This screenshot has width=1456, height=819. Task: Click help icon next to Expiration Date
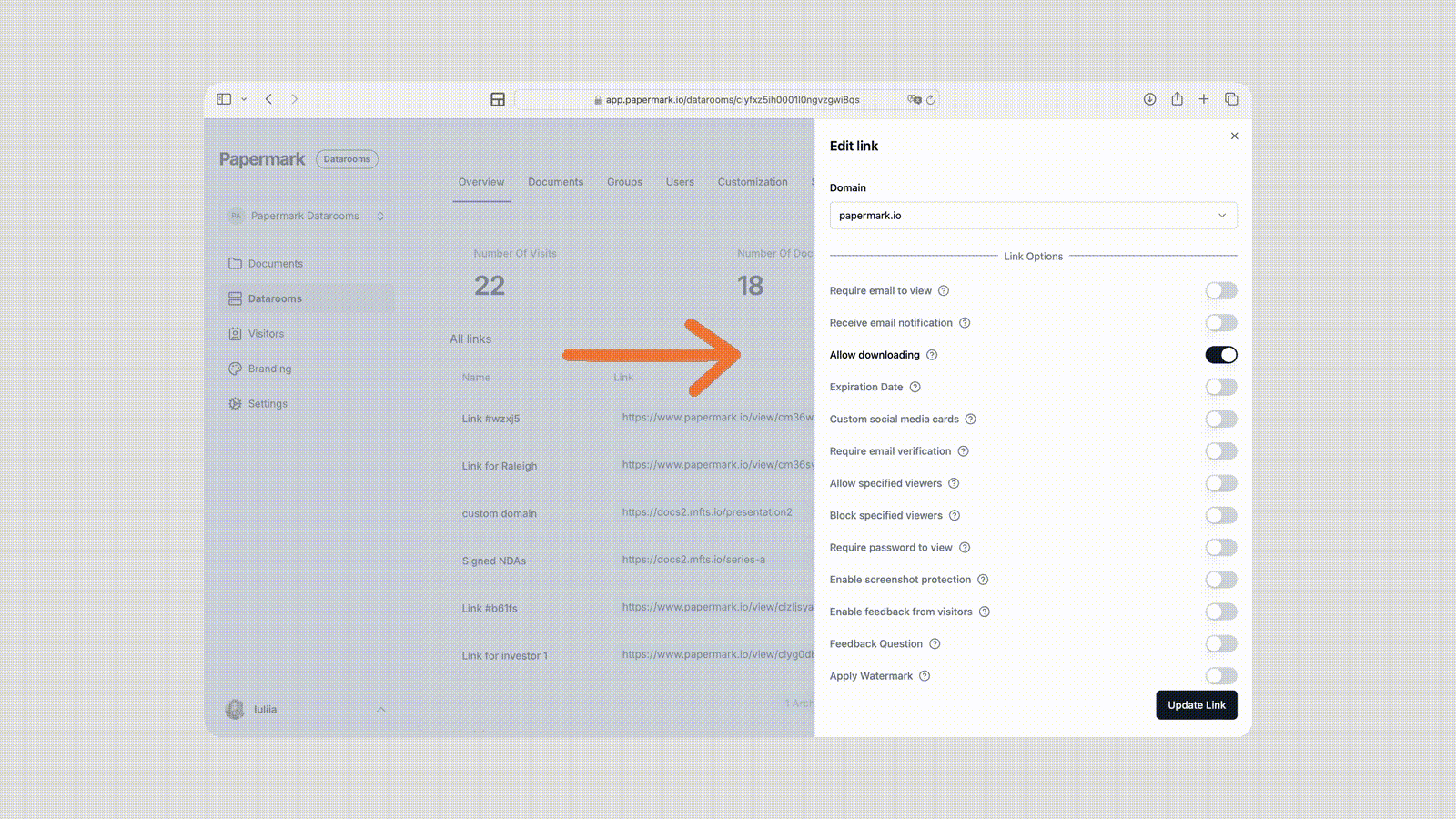coord(915,387)
